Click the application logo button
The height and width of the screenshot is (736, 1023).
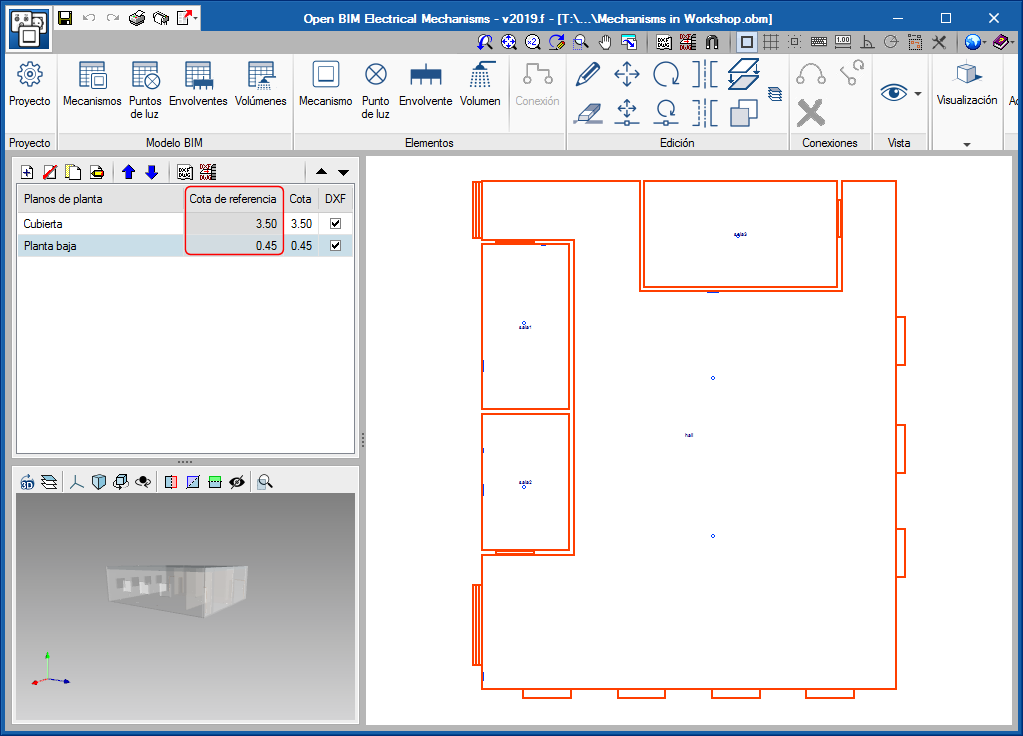tap(28, 28)
